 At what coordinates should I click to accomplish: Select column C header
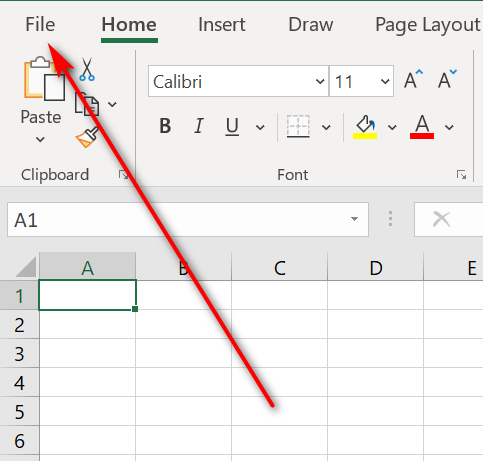pyautogui.click(x=279, y=267)
